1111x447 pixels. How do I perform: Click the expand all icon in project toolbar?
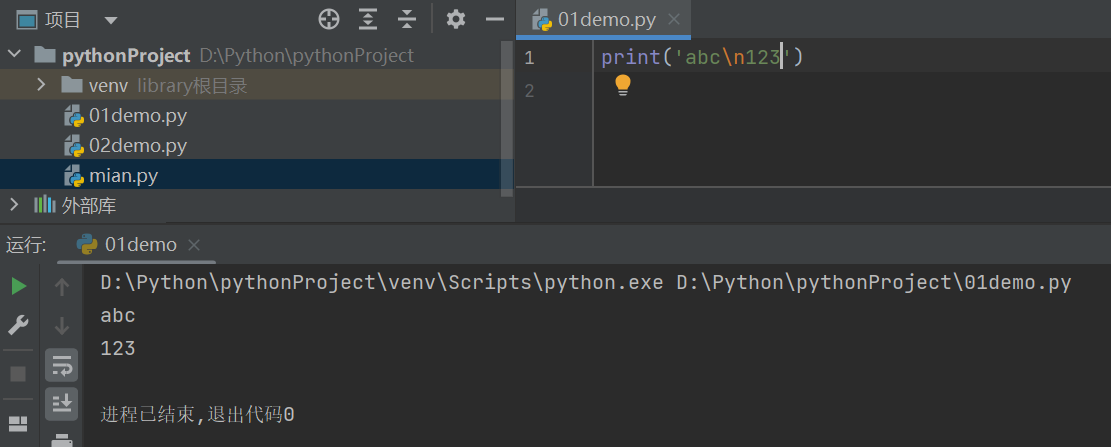(368, 19)
